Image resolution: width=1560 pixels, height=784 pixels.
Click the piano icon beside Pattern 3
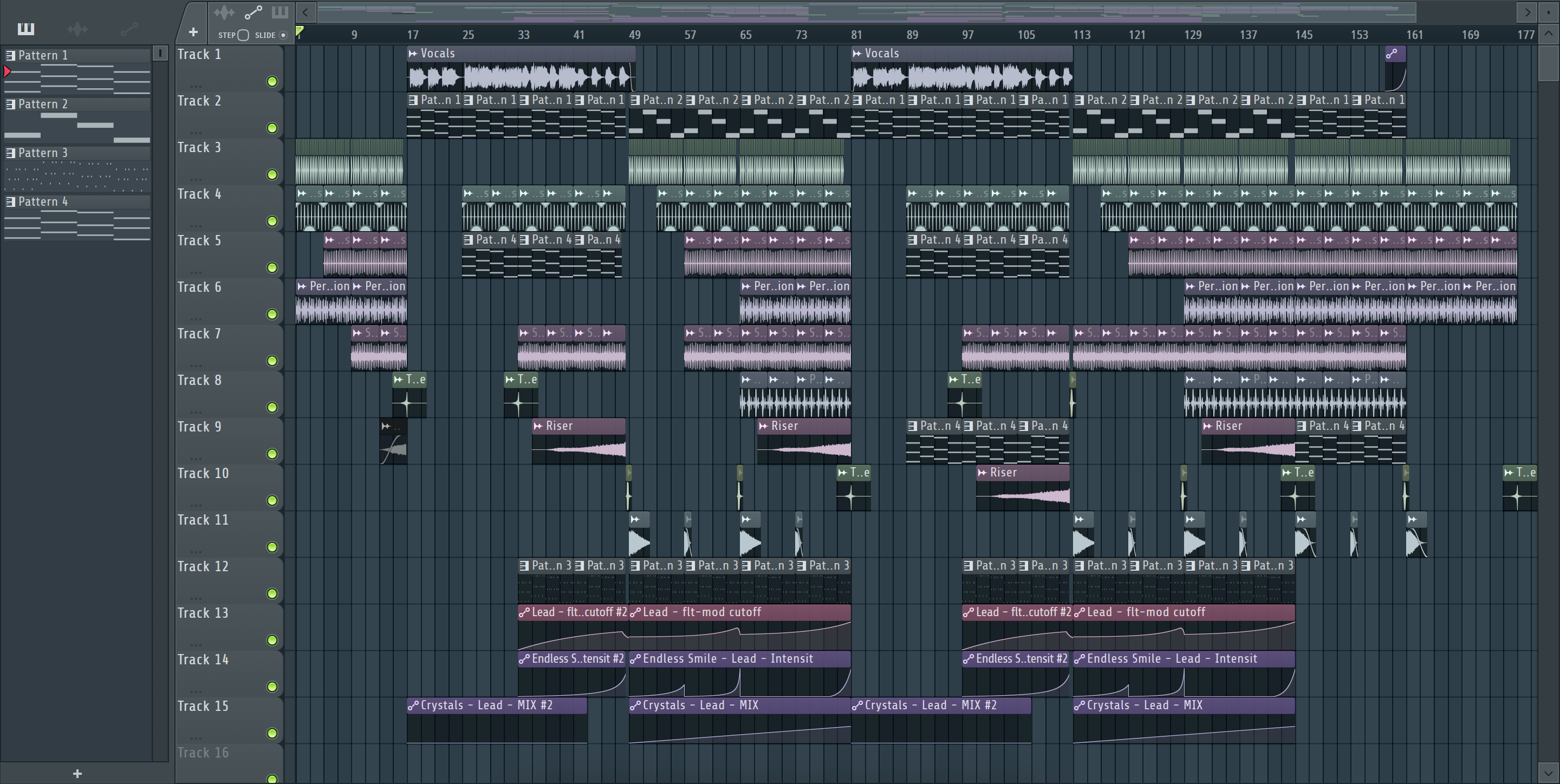point(10,153)
